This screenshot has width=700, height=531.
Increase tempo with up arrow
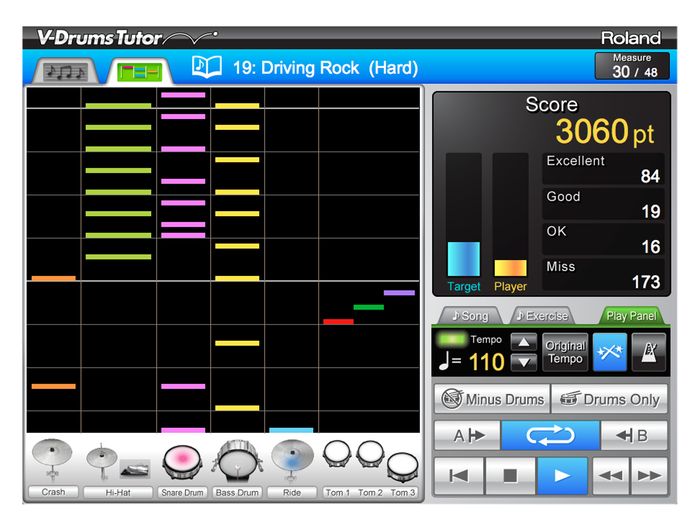[524, 343]
